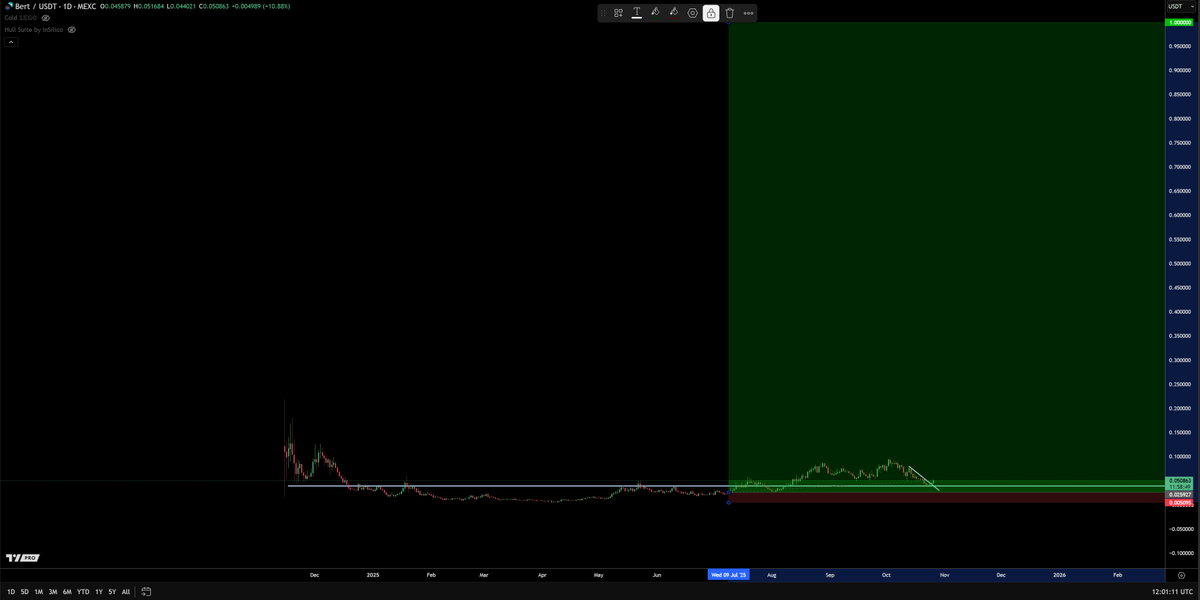Open more options ellipsis menu

tap(749, 13)
